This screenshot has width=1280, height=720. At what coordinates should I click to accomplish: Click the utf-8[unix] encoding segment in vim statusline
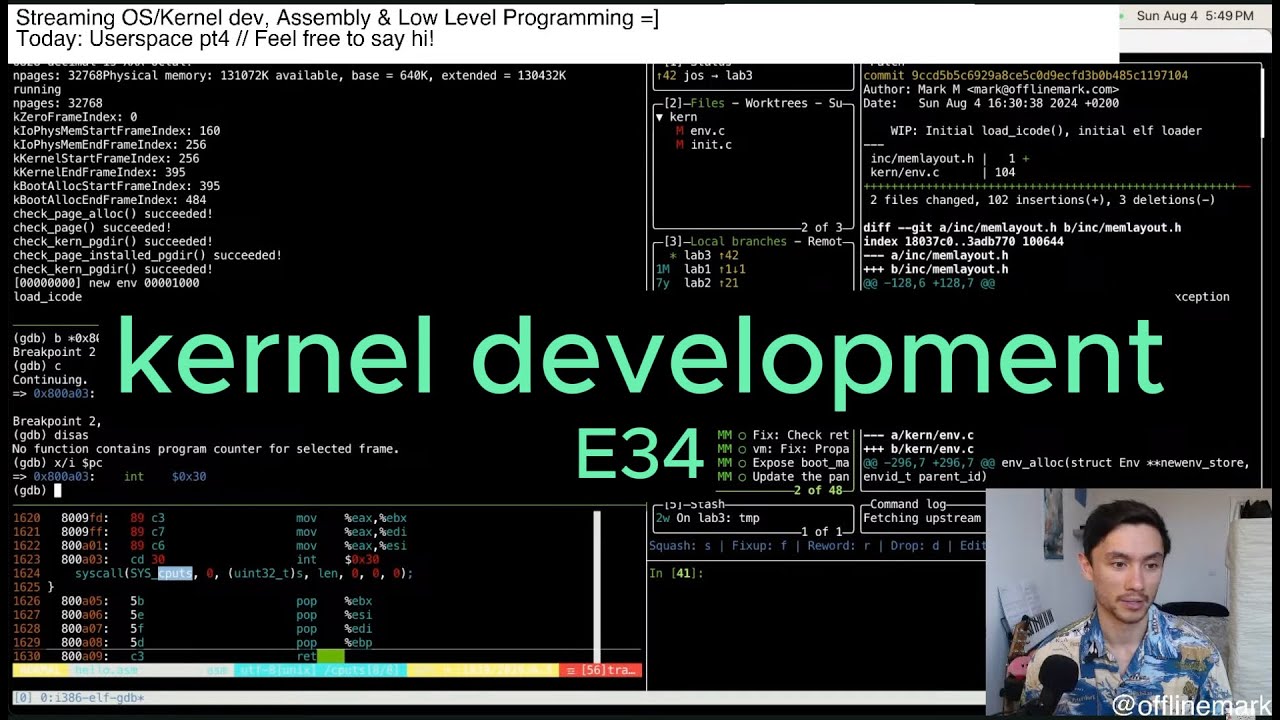(x=275, y=670)
